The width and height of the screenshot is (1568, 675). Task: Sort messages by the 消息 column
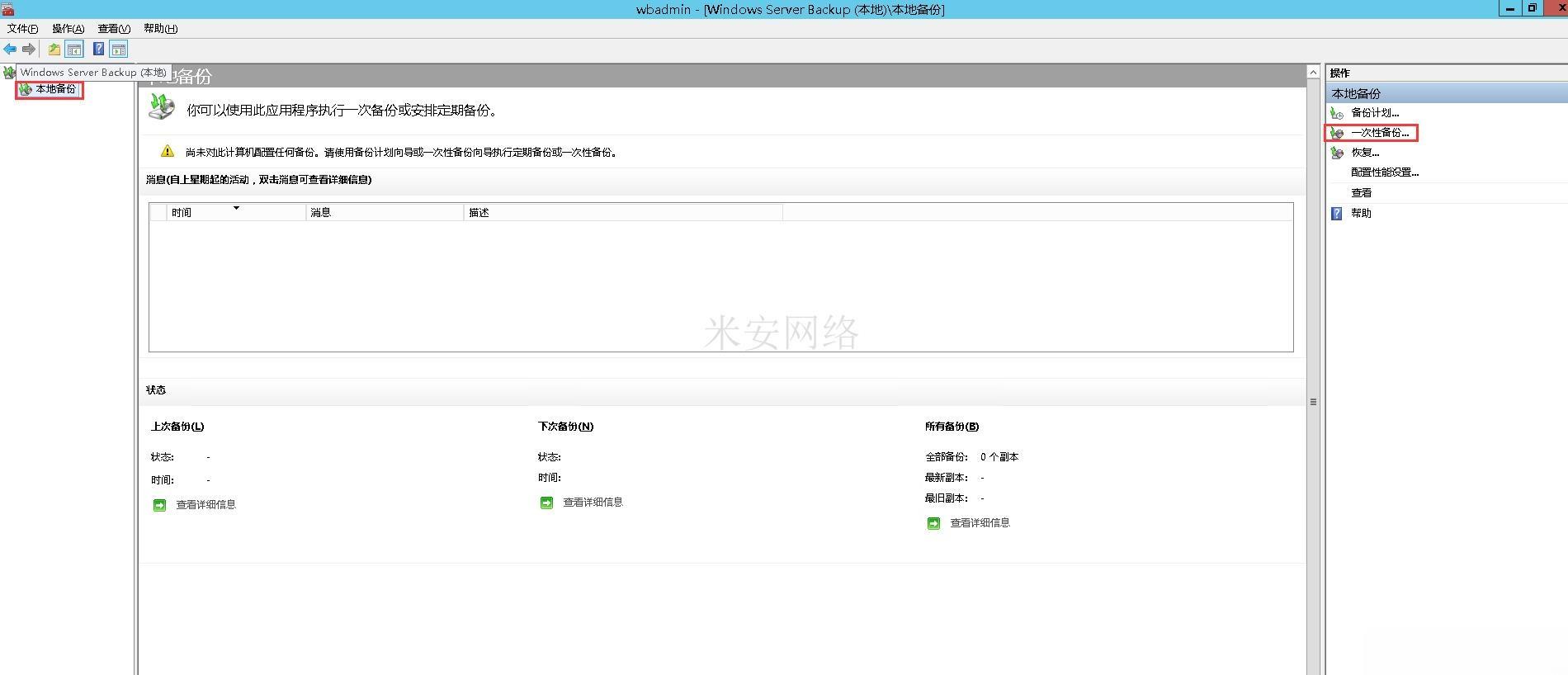(385, 213)
